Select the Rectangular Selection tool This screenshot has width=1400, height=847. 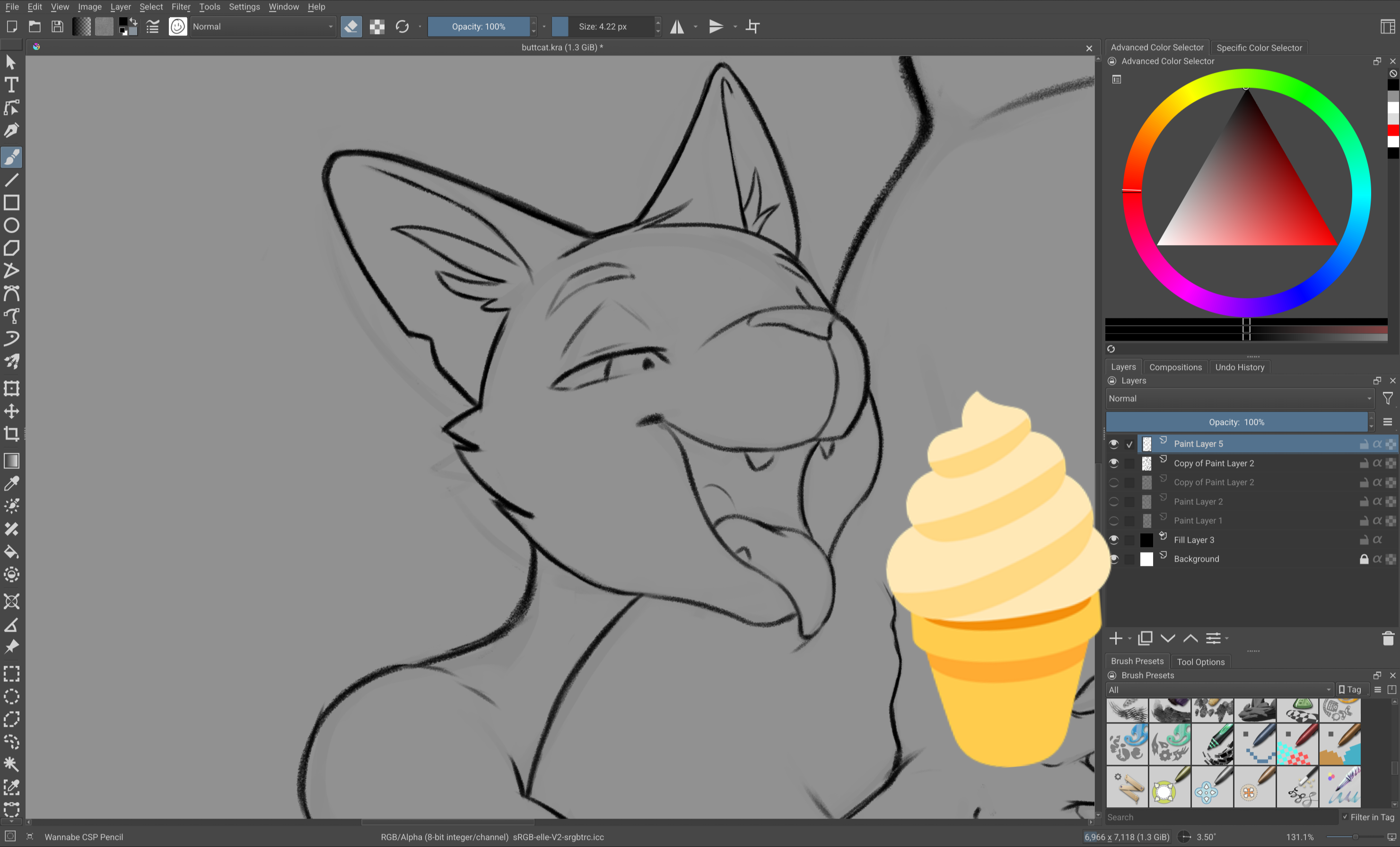pyautogui.click(x=11, y=674)
